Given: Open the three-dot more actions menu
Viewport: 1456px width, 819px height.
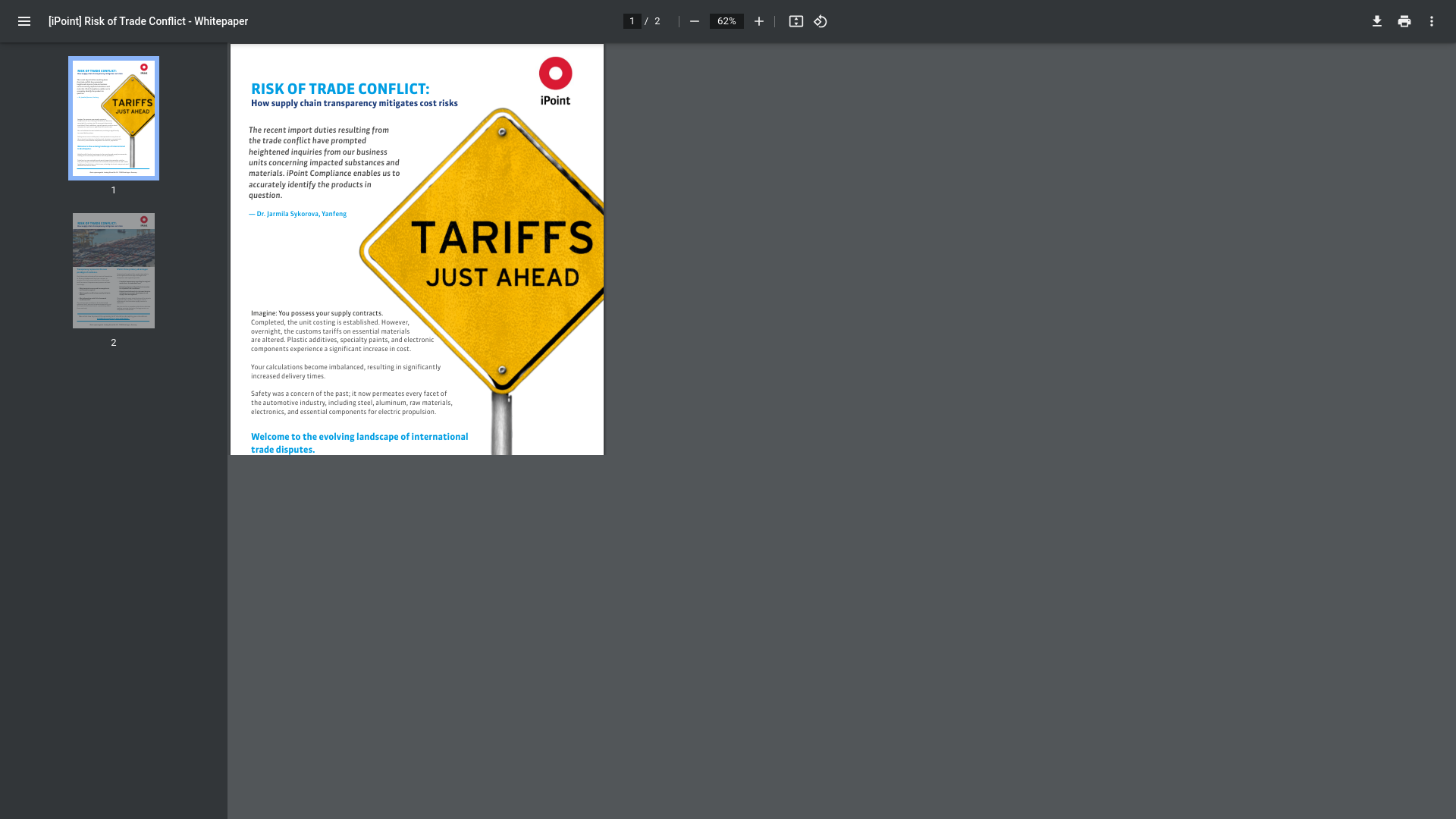Looking at the screenshot, I should click(x=1431, y=21).
